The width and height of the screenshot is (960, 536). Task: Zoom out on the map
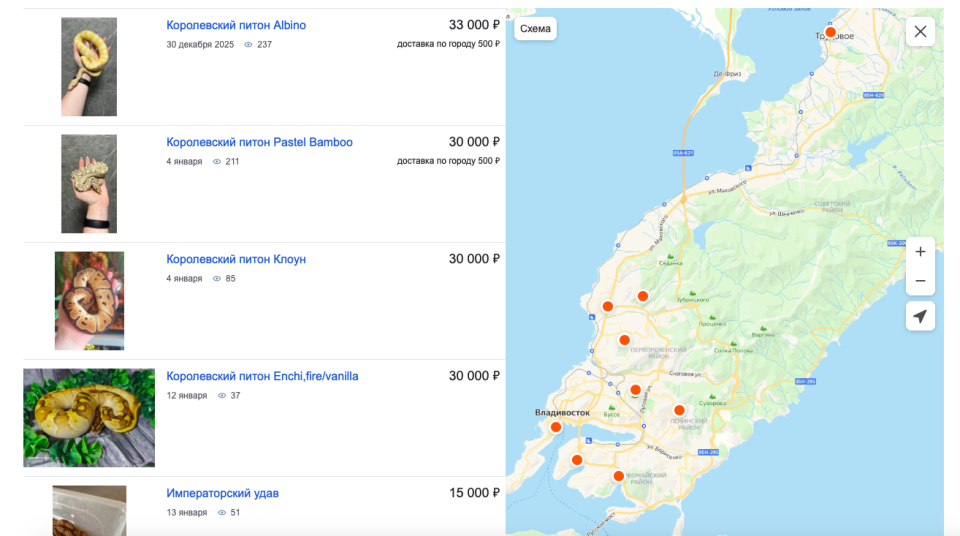pyautogui.click(x=920, y=281)
